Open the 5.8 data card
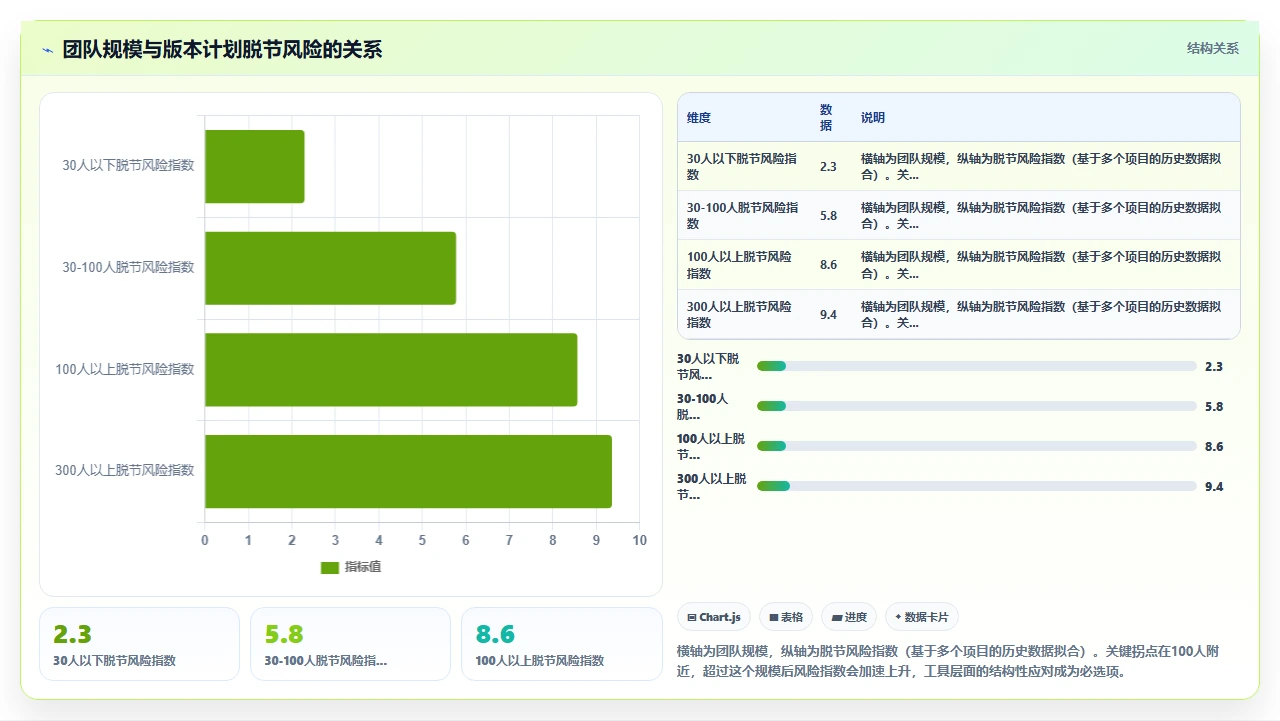The image size is (1280, 721). point(350,644)
